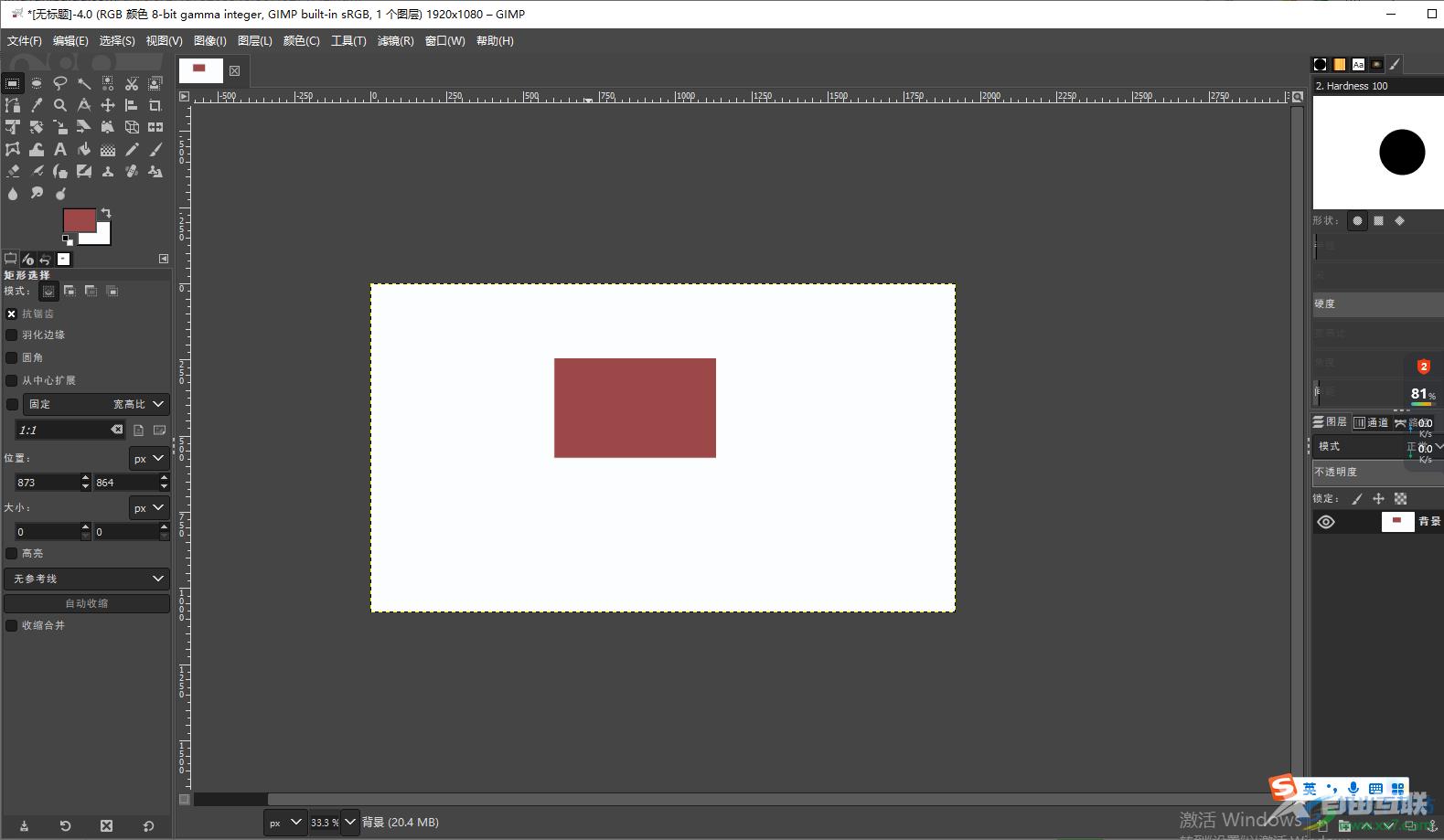Open the position unit px dropdown
Image resolution: width=1444 pixels, height=840 pixels.
149,459
